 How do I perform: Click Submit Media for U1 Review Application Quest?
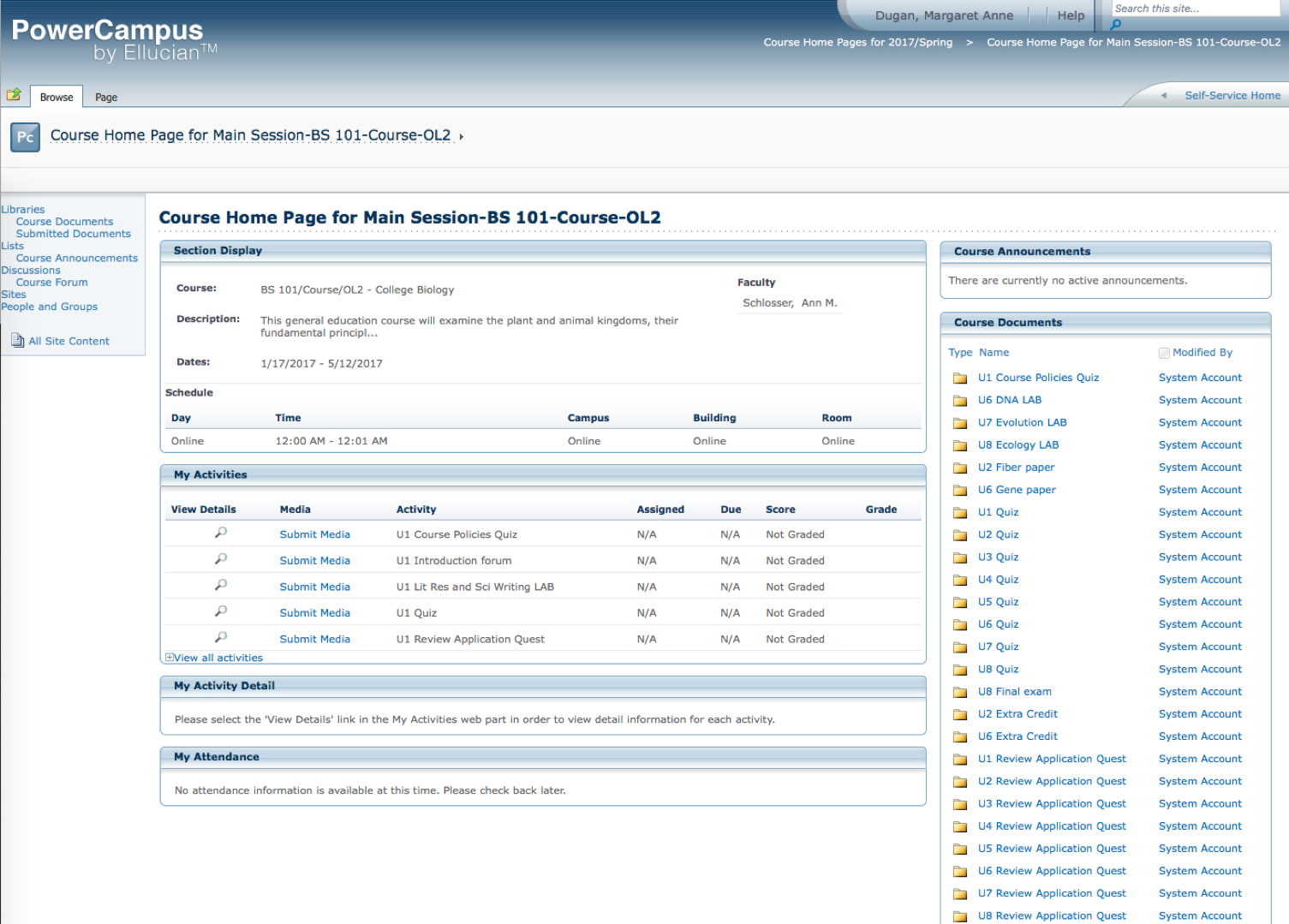(x=314, y=639)
